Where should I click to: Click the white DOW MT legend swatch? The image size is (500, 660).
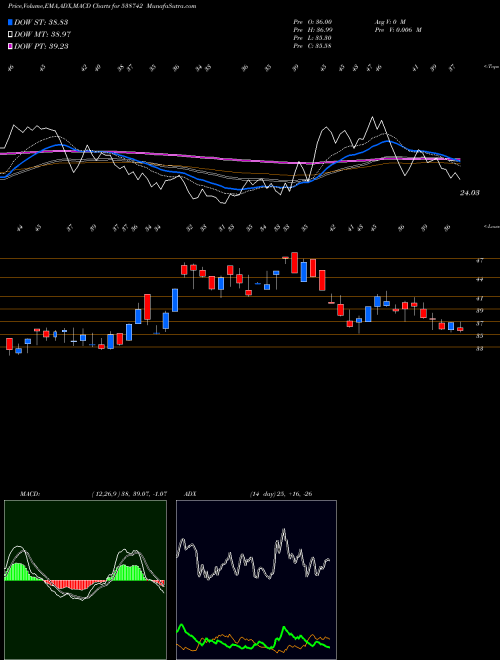(11, 34)
